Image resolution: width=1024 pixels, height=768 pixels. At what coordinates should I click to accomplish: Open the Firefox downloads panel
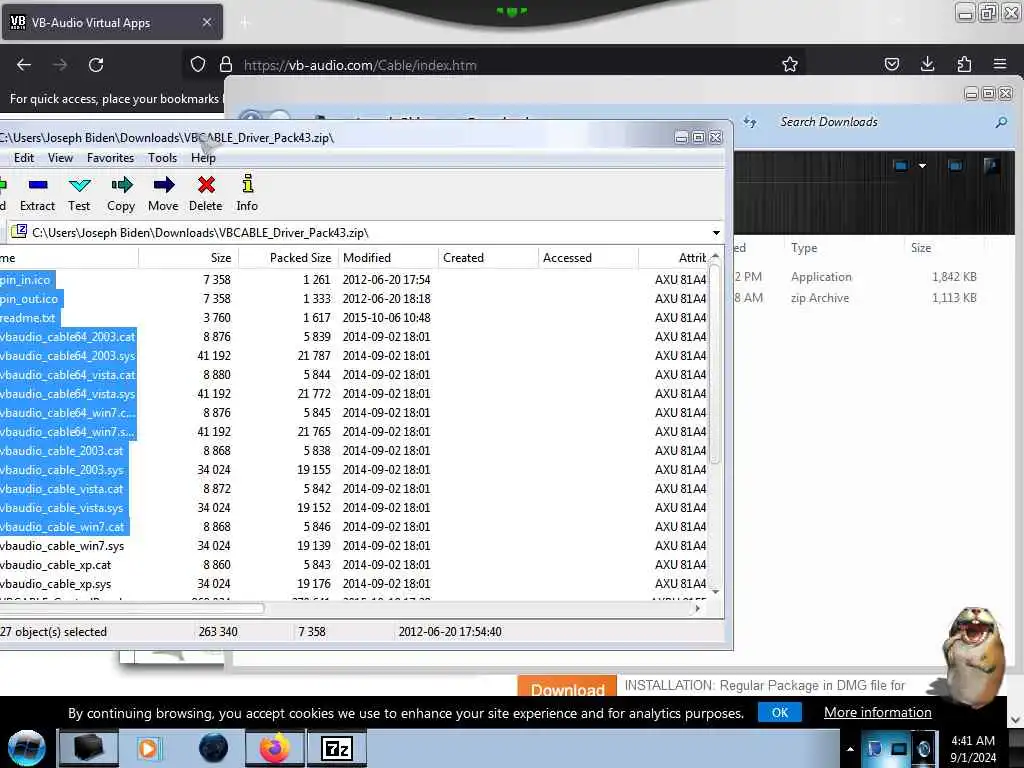click(927, 64)
